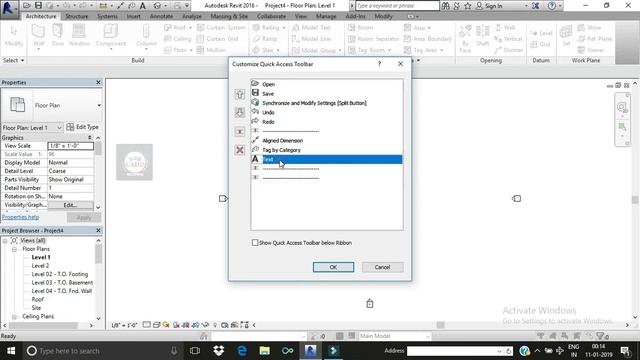Enable Show Quick Access Toolbar below Ribbon

pos(255,243)
